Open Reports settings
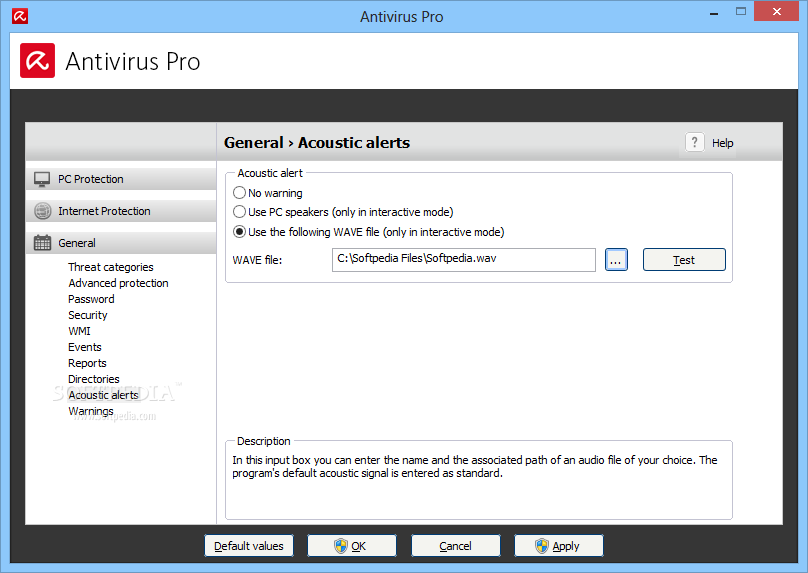The width and height of the screenshot is (808, 573). (x=87, y=363)
